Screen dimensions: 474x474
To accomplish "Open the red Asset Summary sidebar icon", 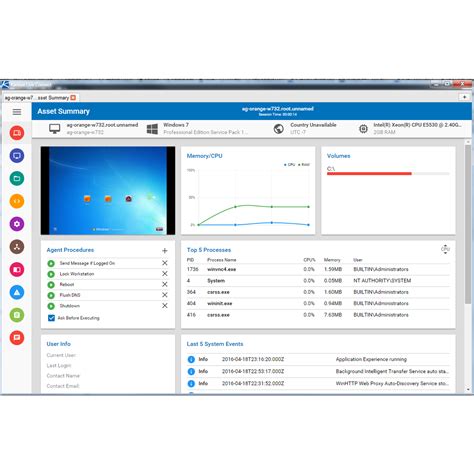I will pyautogui.click(x=17, y=133).
